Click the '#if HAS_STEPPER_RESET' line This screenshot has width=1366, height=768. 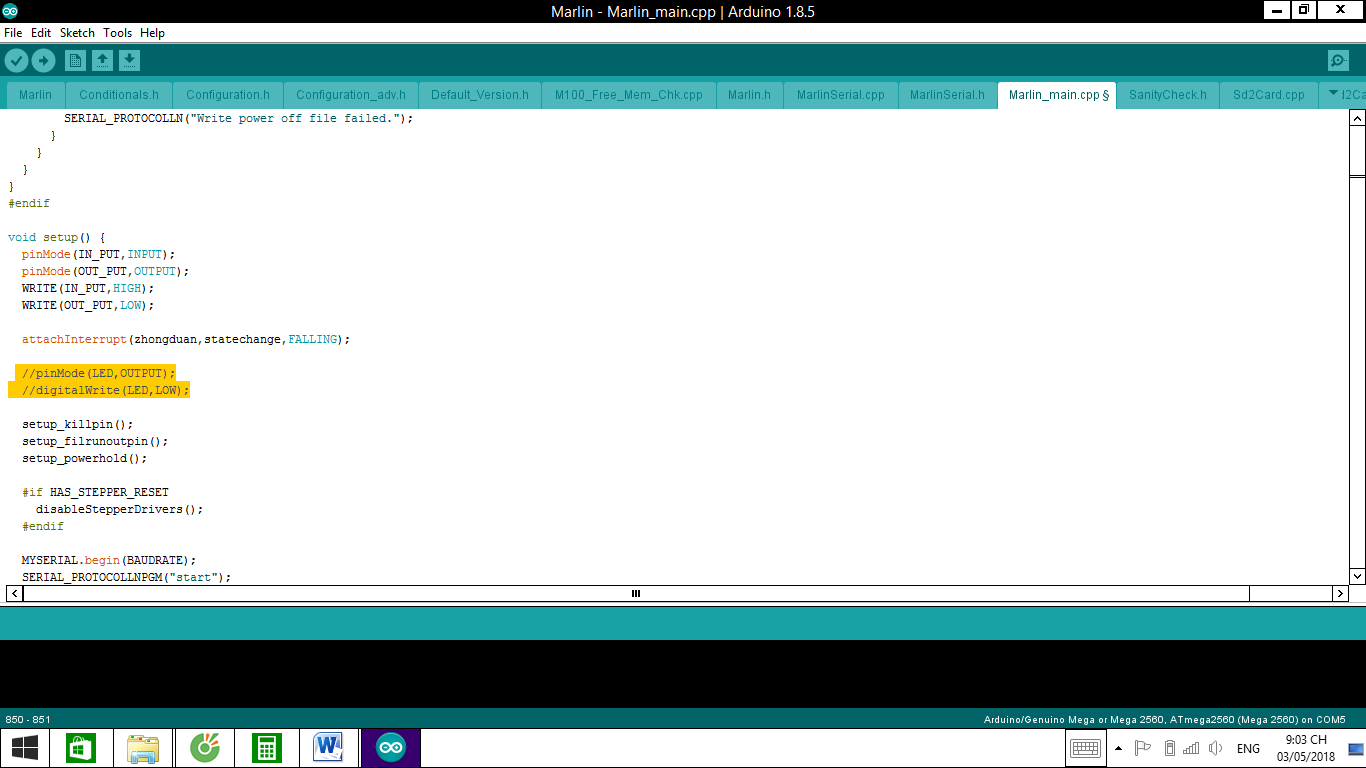(95, 492)
